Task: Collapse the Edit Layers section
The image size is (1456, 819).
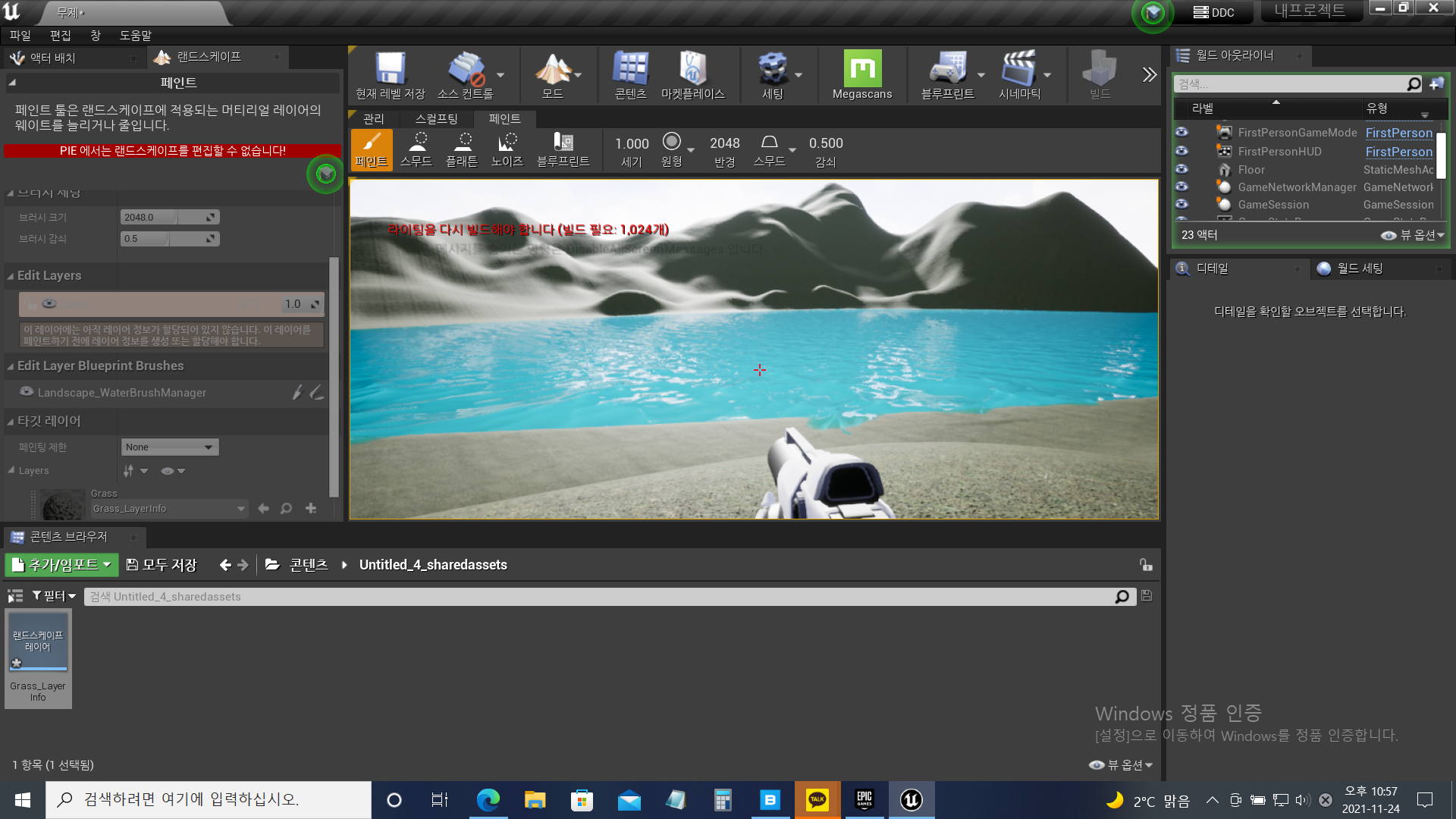Action: (x=11, y=276)
